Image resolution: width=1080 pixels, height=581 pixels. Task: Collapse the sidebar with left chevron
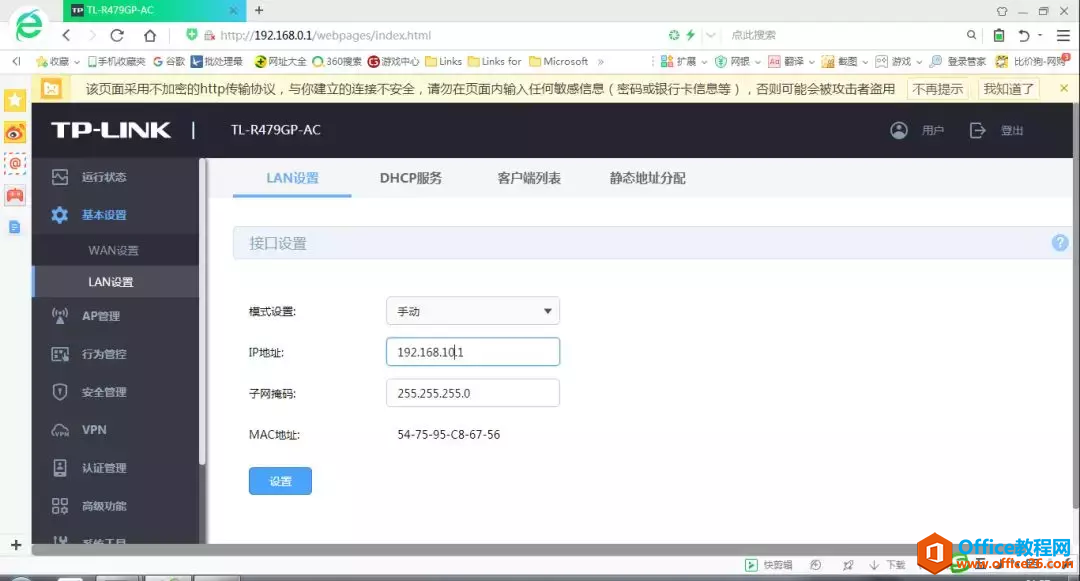pyautogui.click(x=16, y=62)
